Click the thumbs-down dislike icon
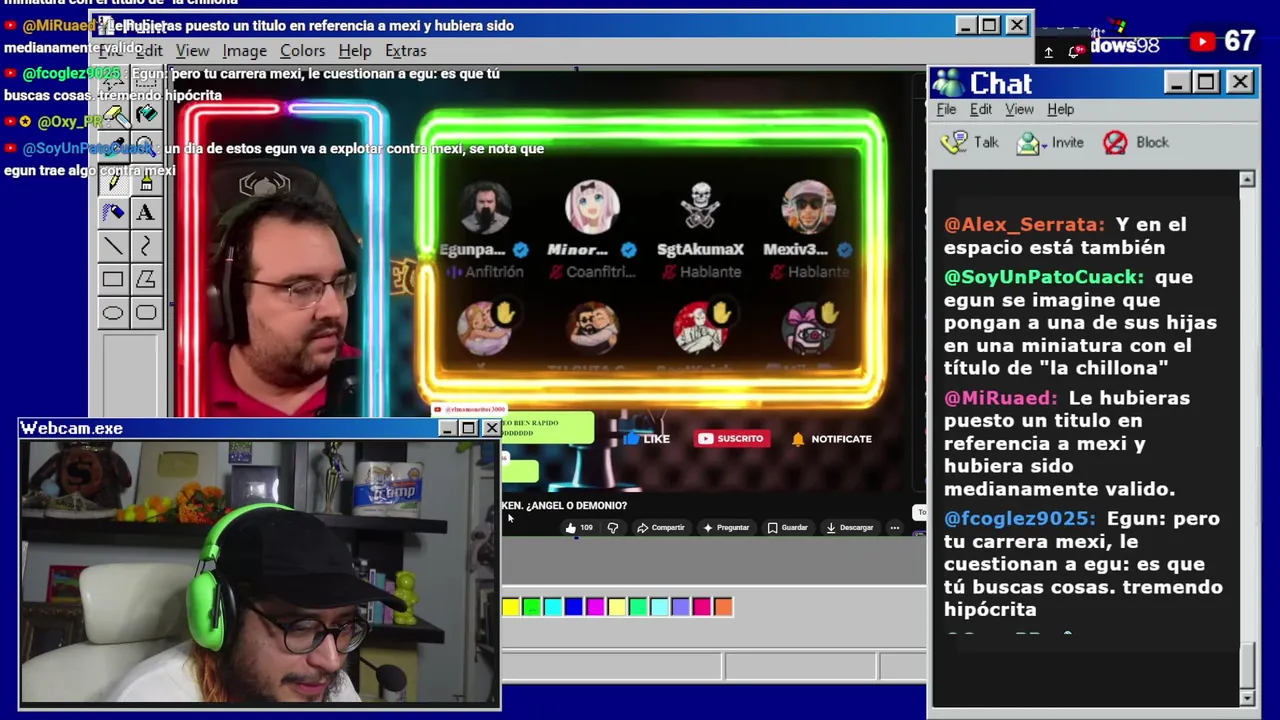Screen dimensions: 1280x720 pos(613,528)
